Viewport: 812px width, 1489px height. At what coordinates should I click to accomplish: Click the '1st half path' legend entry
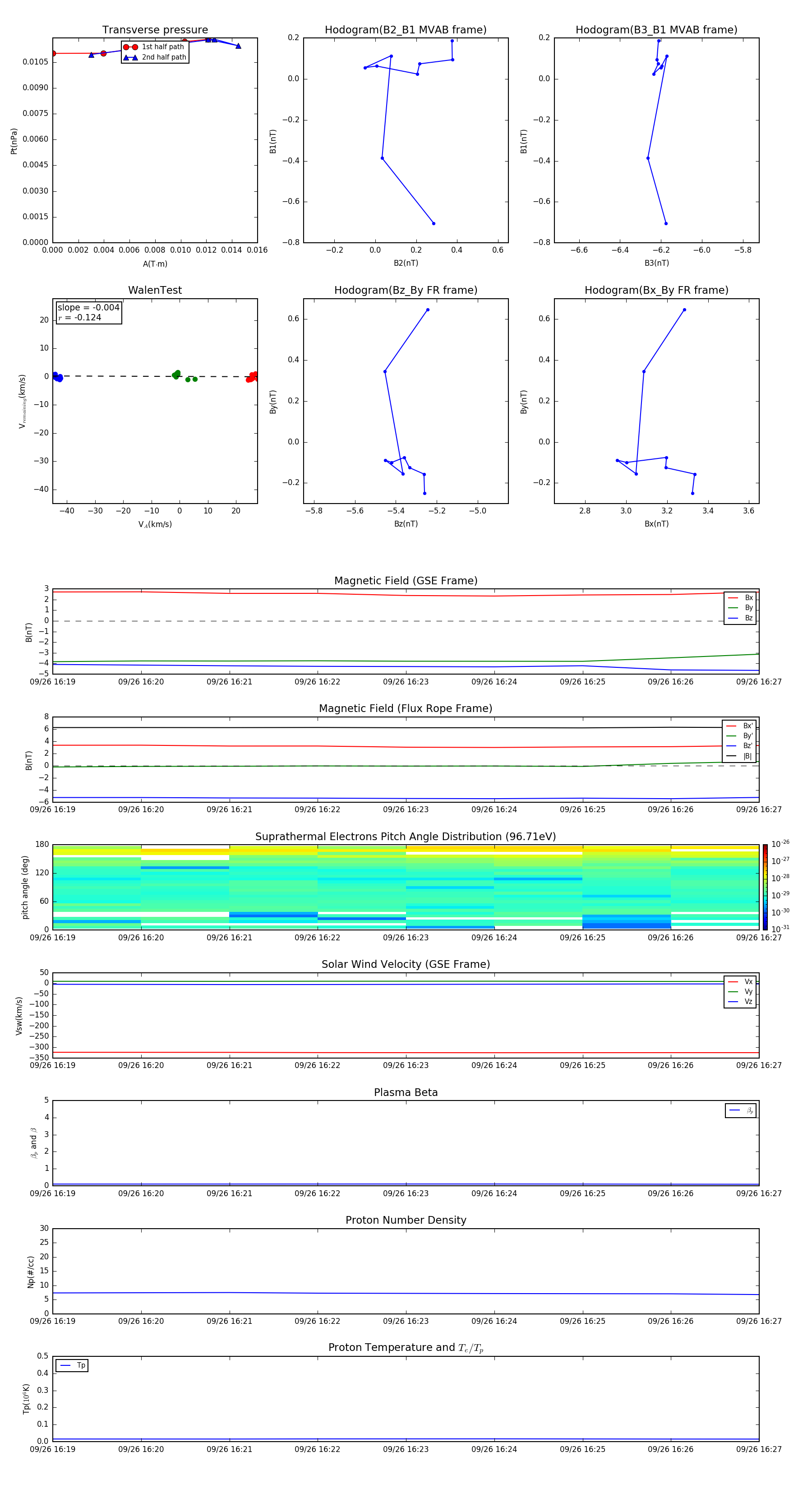tap(154, 47)
